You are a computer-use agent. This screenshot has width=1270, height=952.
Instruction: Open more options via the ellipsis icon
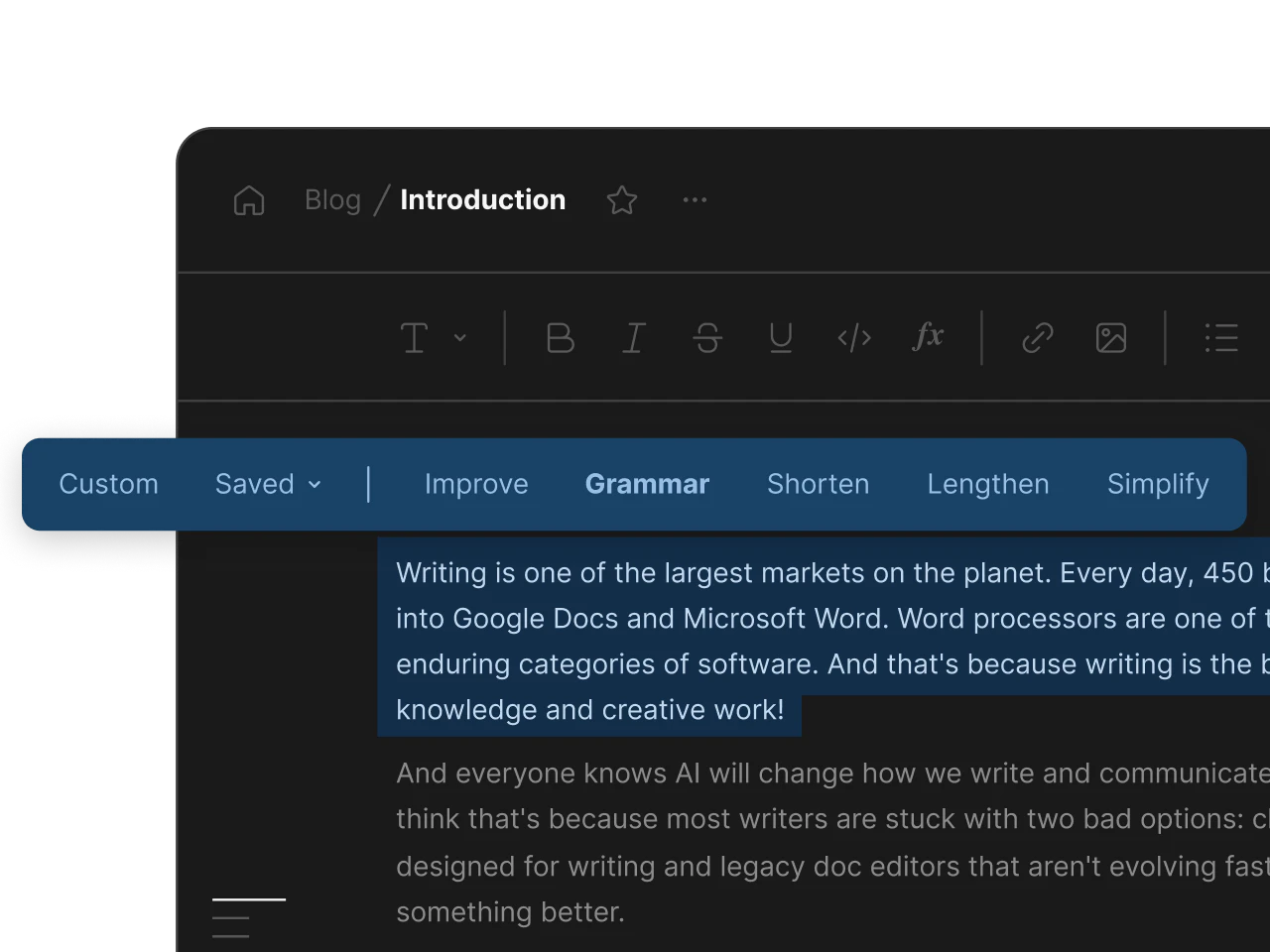695,199
